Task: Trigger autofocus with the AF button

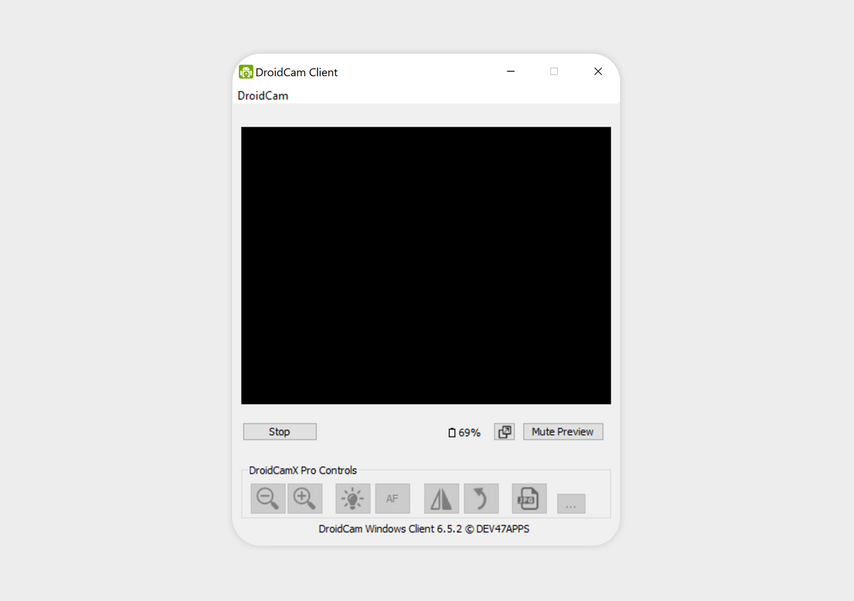Action: point(393,498)
